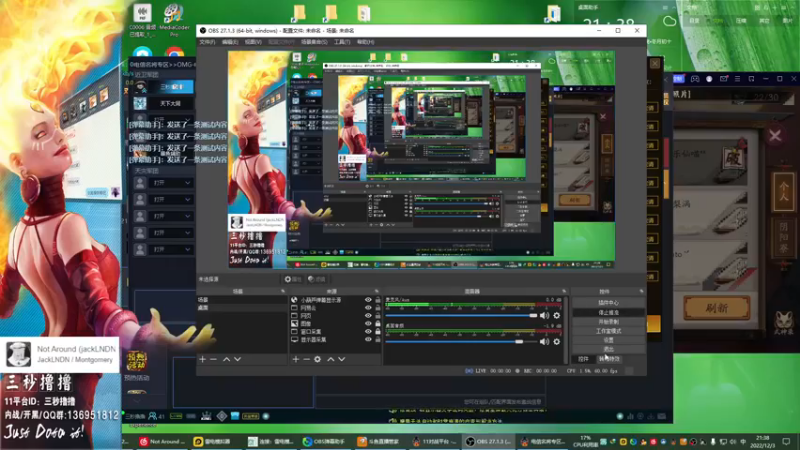Open the hamburger menu icon in the emulator title bar
This screenshot has height=450, width=800.
(x=737, y=79)
